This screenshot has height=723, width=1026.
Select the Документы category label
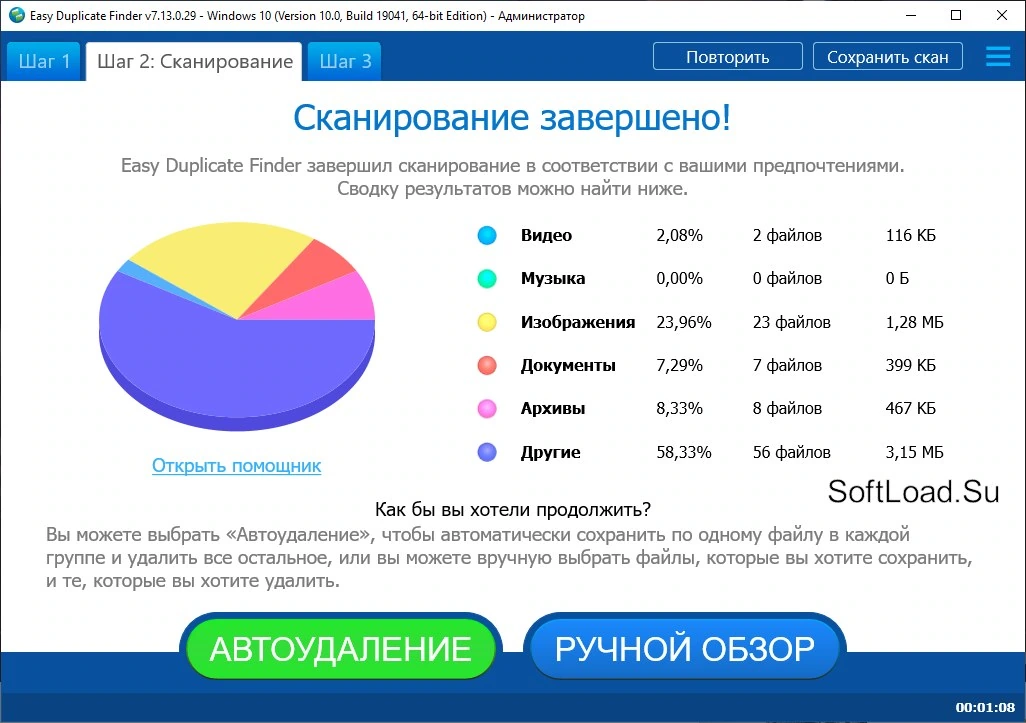point(568,365)
